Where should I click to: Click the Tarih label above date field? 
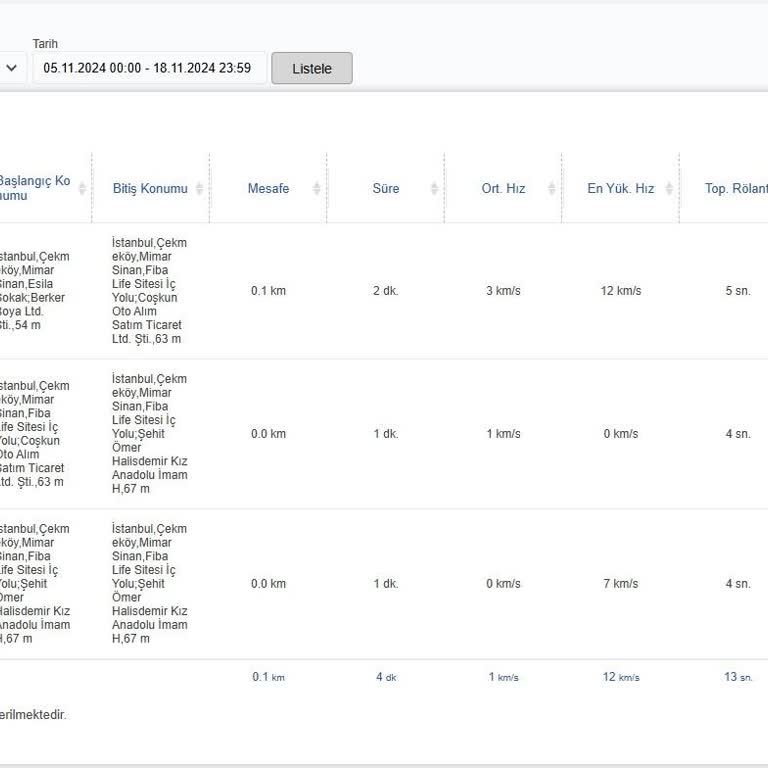click(45, 44)
